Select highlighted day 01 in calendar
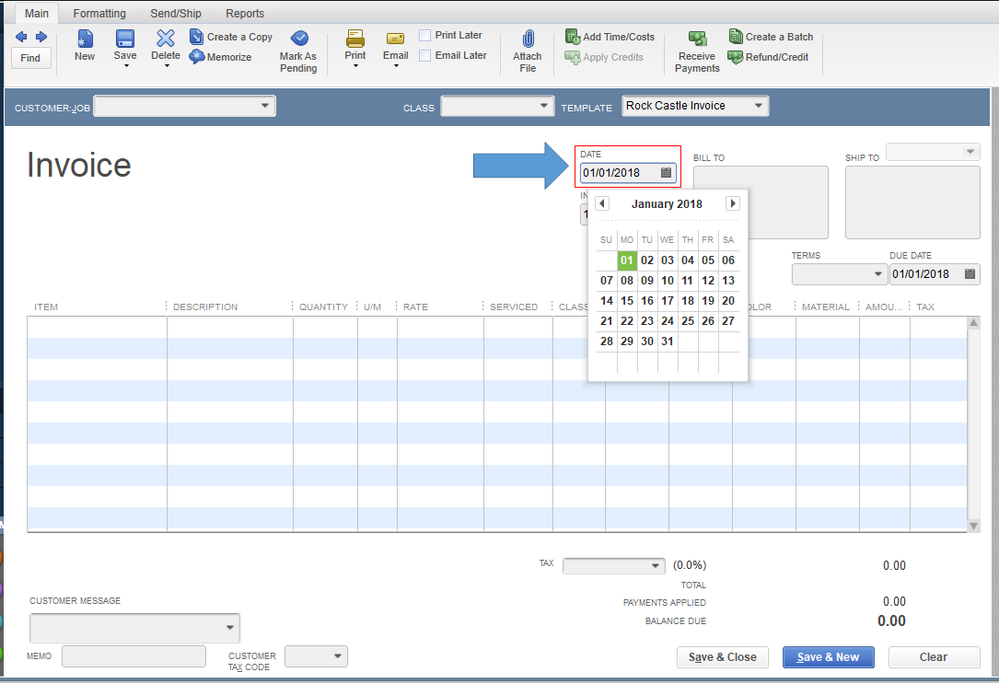999x683 pixels. [627, 260]
